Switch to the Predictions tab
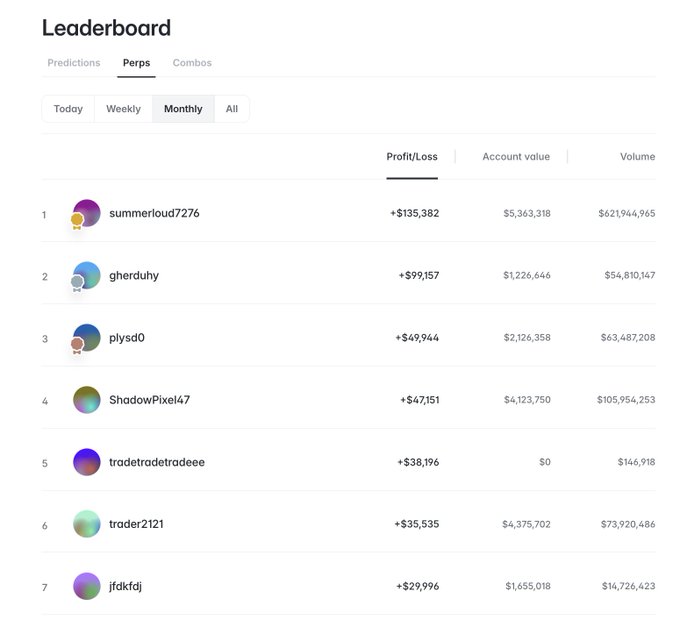680x634 pixels. (x=74, y=63)
